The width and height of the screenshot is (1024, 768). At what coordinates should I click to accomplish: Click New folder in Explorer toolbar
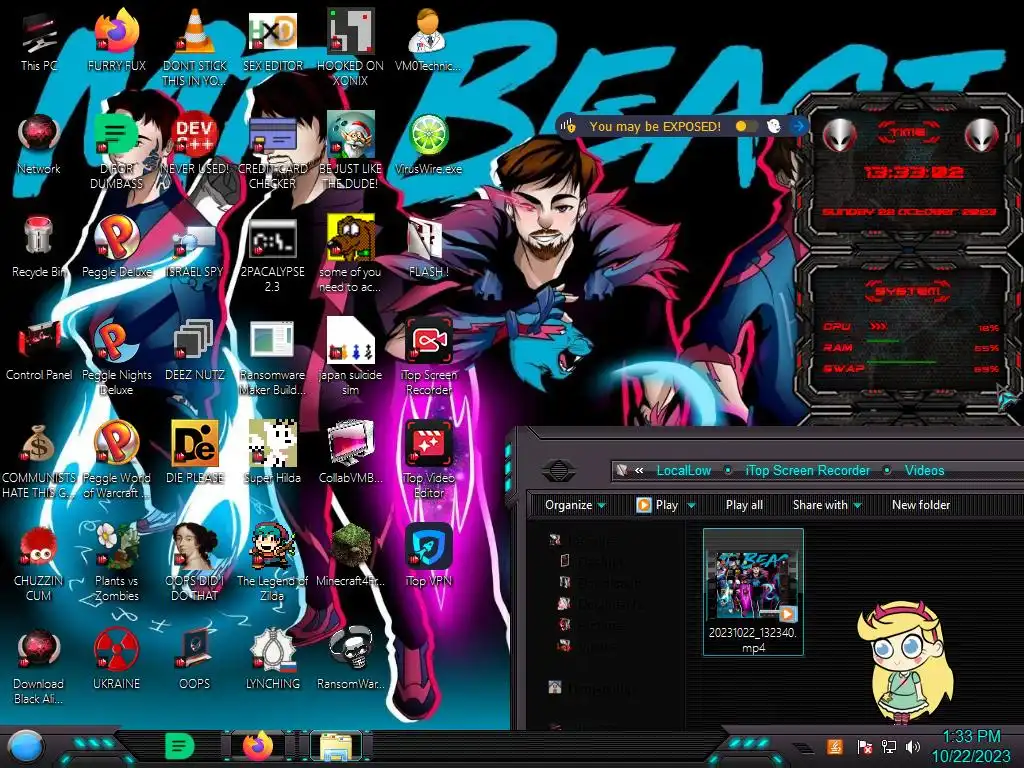click(921, 505)
